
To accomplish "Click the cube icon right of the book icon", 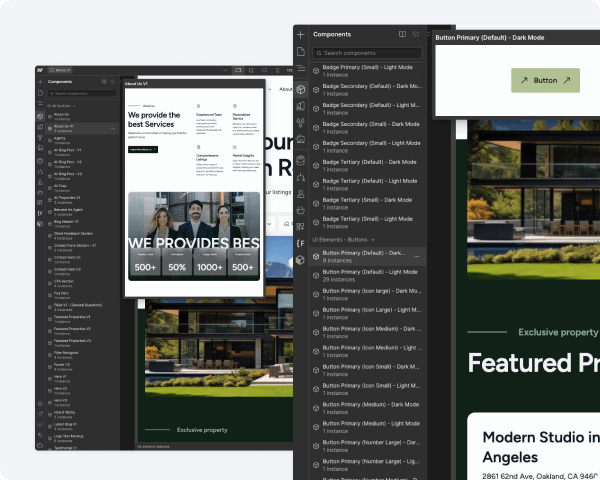I will click(416, 34).
